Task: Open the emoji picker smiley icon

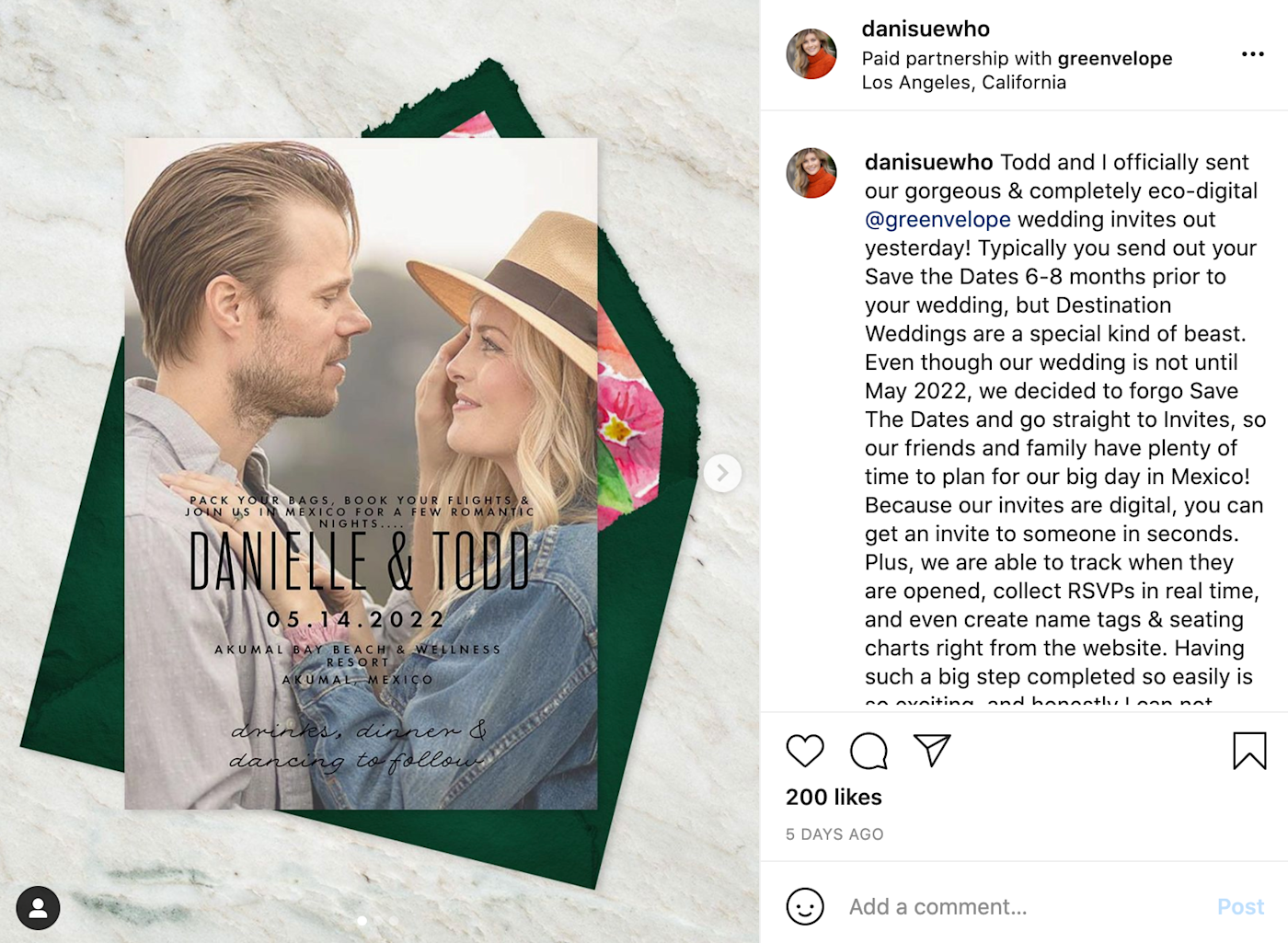Action: point(805,907)
